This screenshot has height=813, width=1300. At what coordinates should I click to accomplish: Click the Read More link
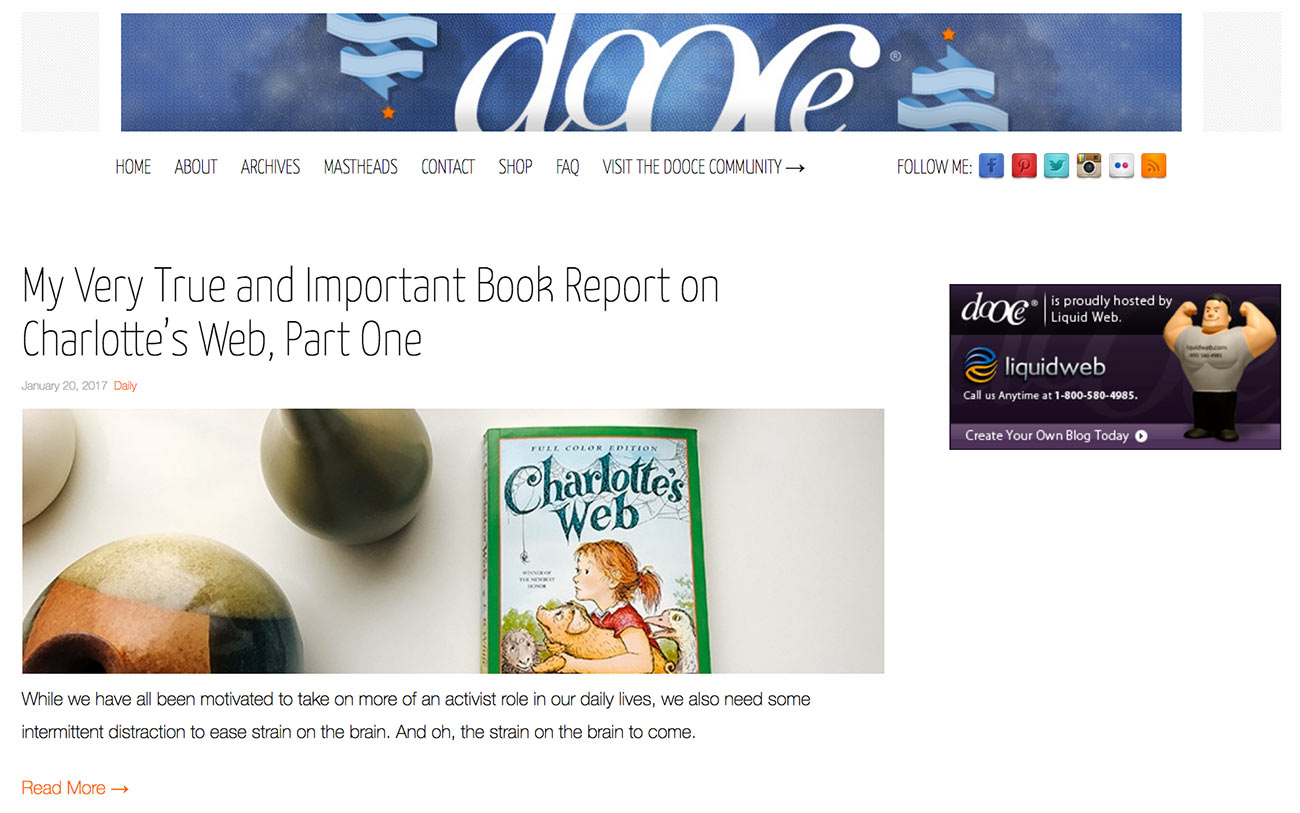point(75,788)
